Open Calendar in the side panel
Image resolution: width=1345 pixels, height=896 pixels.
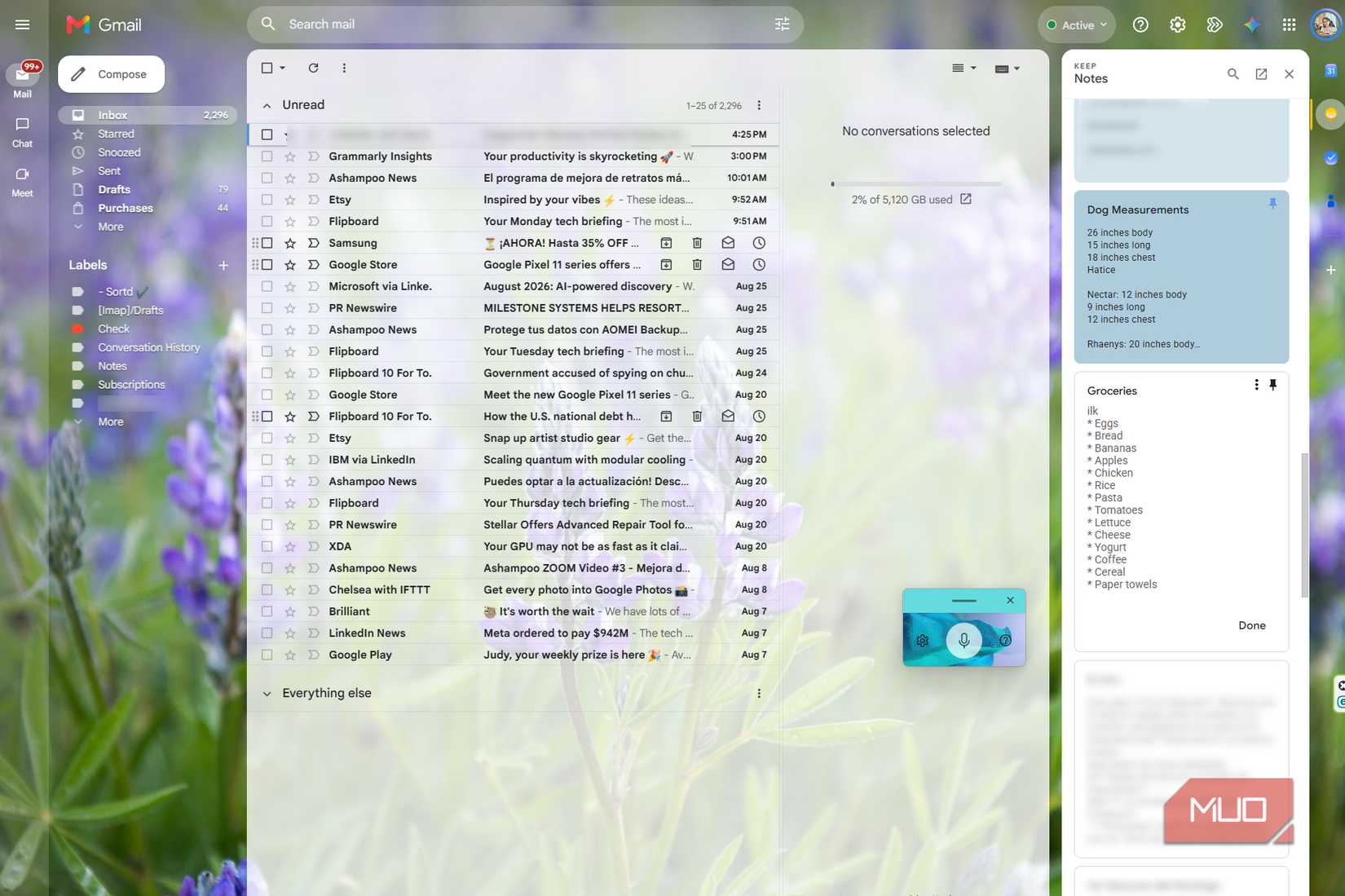click(x=1330, y=71)
